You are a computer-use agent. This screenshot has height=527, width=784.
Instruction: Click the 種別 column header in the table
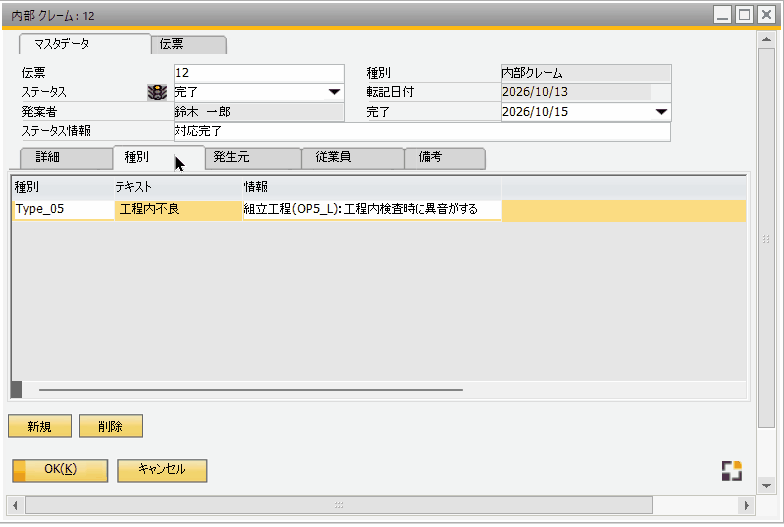tap(64, 188)
